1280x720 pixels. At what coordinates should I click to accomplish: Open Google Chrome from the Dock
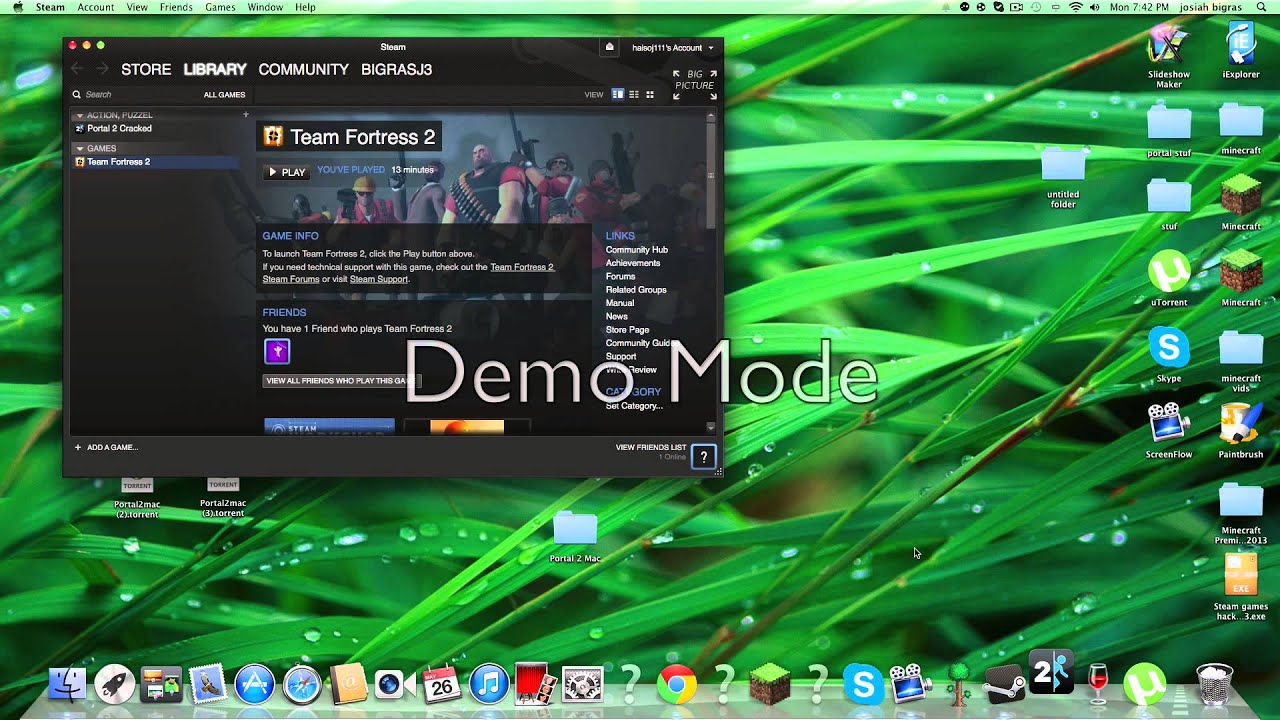677,685
